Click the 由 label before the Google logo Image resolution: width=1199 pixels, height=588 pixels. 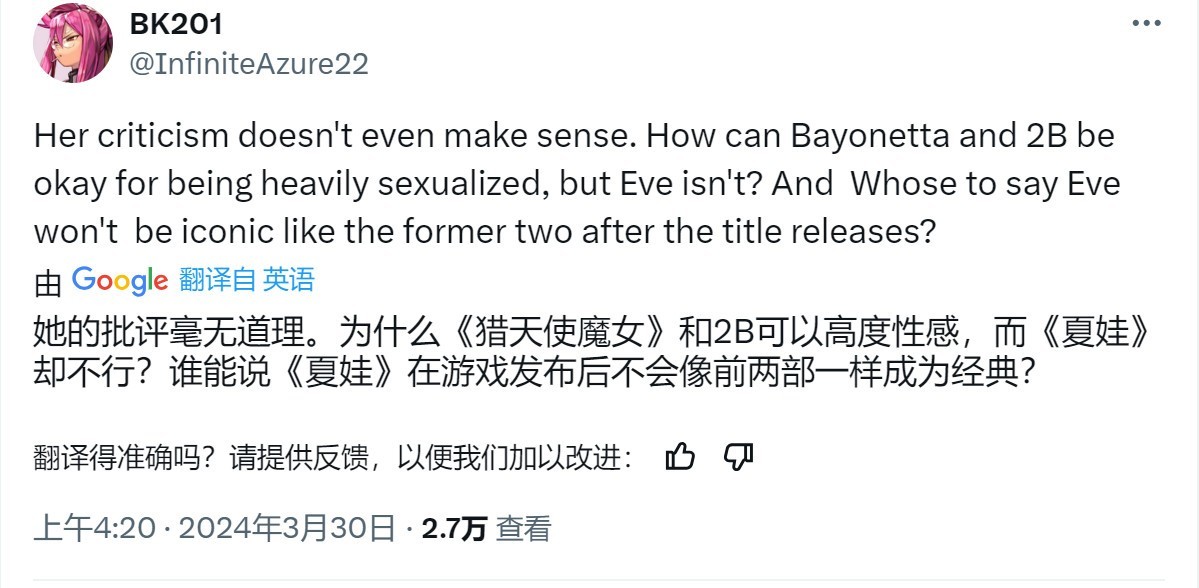(48, 283)
